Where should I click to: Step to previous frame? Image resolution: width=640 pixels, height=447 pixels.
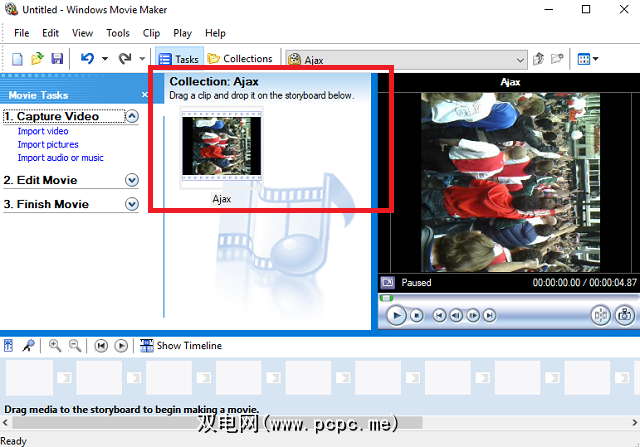456,316
